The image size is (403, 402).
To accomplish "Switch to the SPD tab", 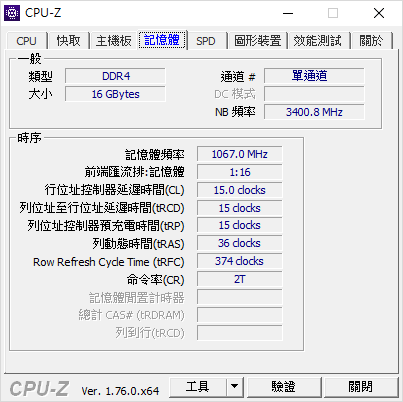I will click(x=206, y=41).
